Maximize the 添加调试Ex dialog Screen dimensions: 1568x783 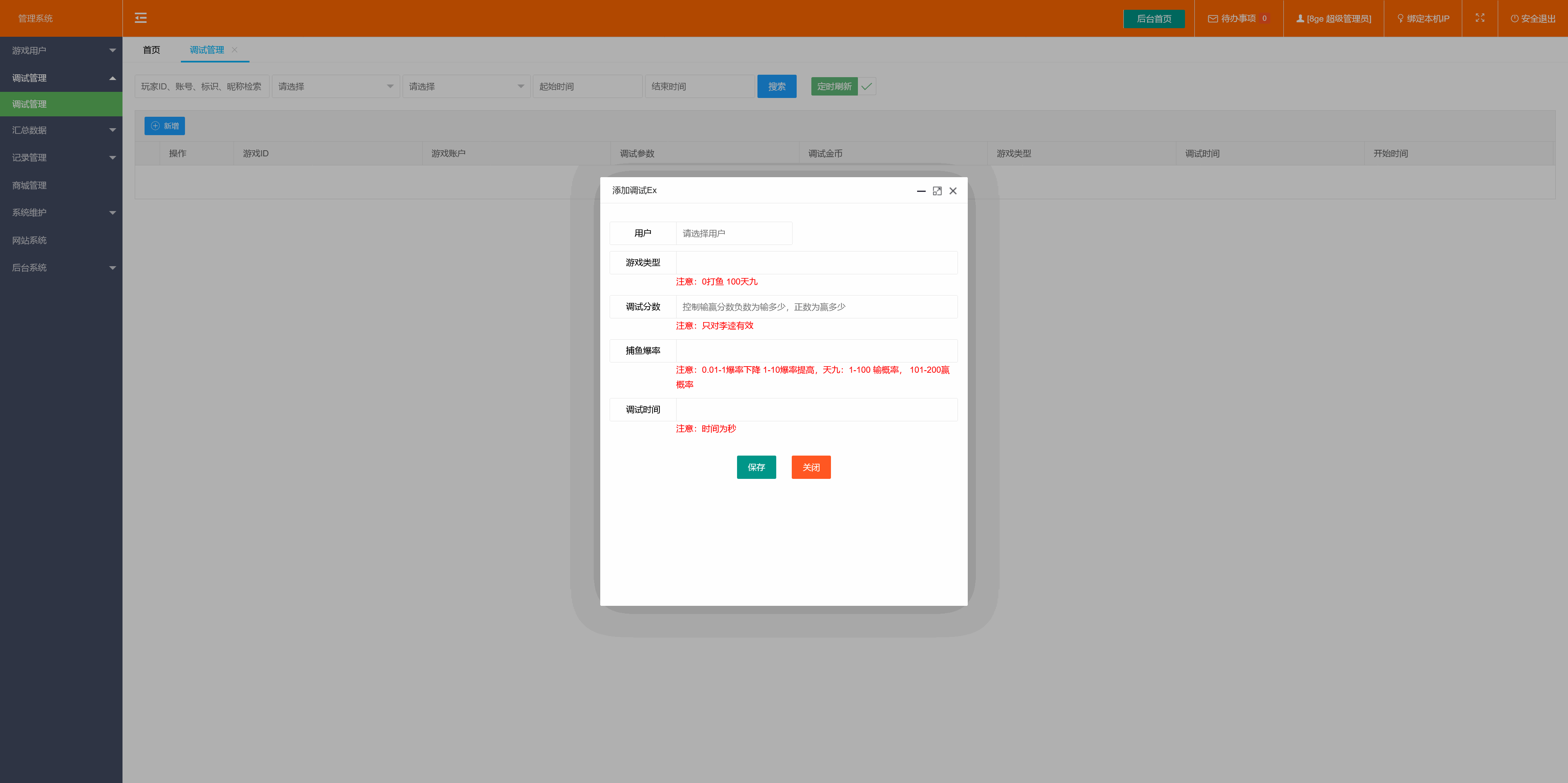coord(938,191)
